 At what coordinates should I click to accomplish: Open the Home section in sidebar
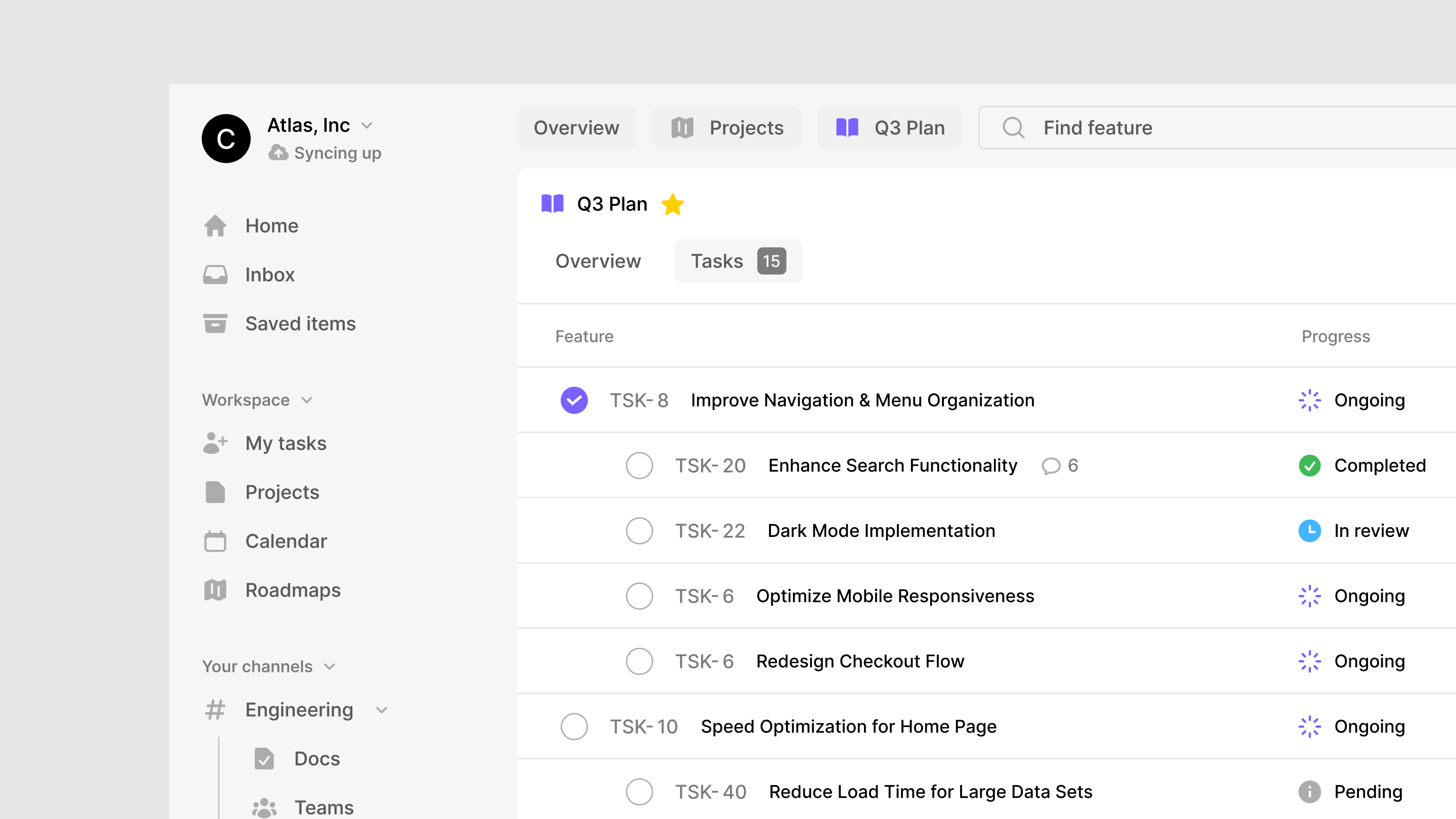click(x=272, y=225)
